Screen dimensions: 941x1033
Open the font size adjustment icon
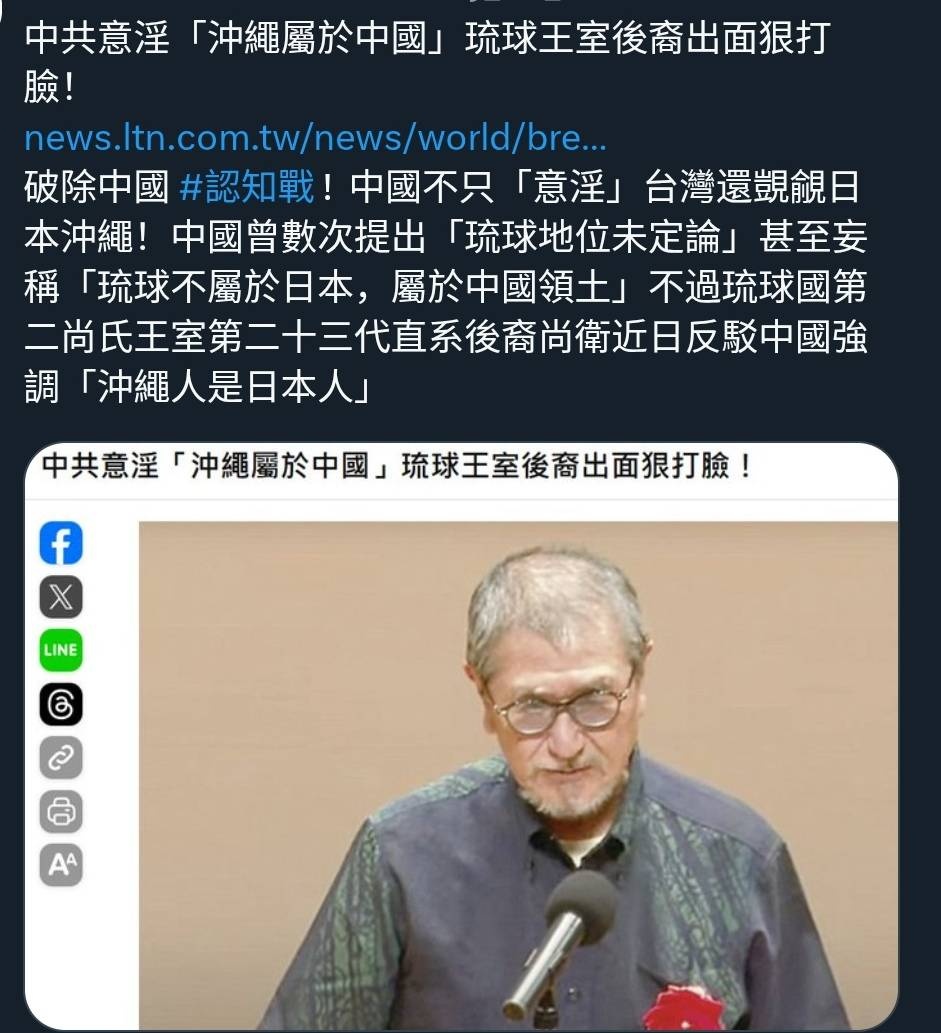[61, 864]
